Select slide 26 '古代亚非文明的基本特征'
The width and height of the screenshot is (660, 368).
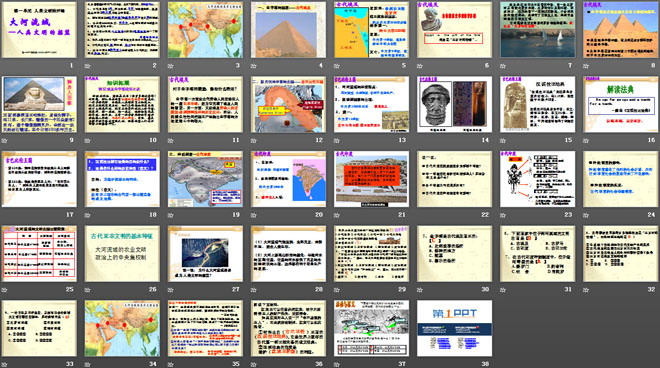pos(122,254)
